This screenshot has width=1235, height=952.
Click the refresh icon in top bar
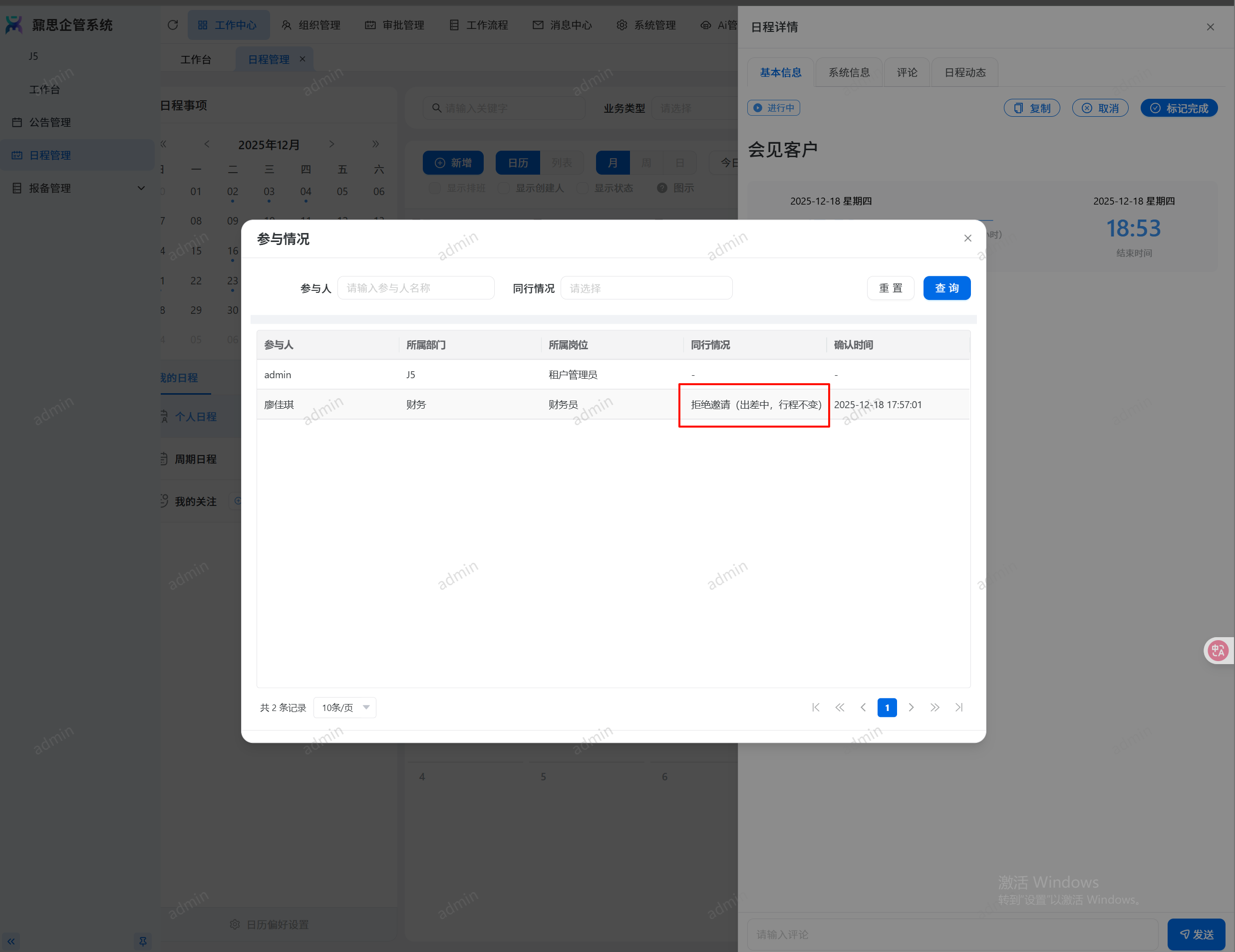[x=173, y=25]
